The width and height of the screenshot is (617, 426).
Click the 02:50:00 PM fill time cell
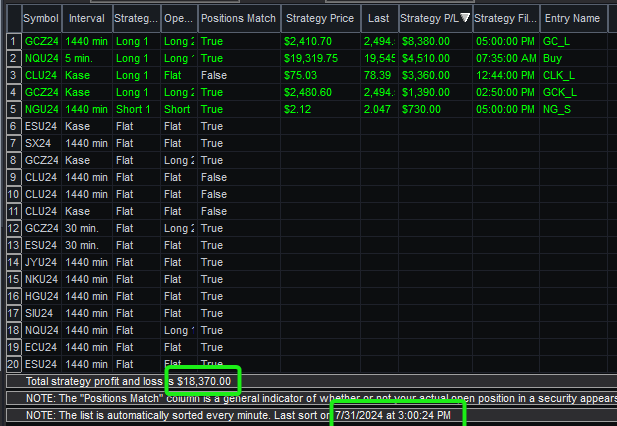505,92
